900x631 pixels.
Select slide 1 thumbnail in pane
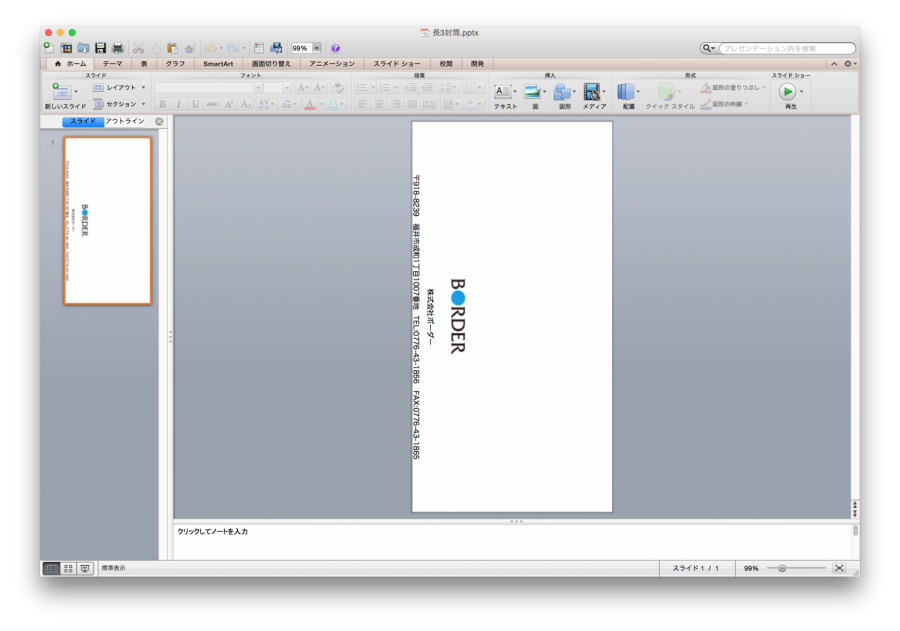108,220
